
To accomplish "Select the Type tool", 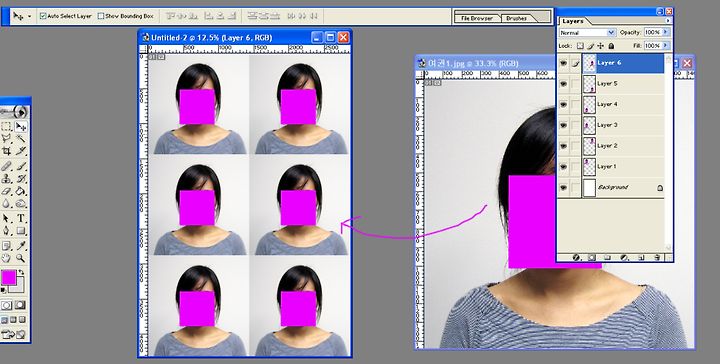I will (21, 218).
